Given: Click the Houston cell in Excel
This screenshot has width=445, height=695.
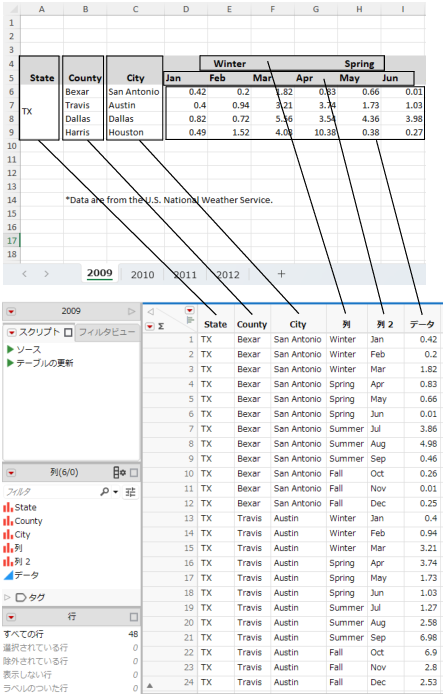Looking at the screenshot, I should pyautogui.click(x=135, y=133).
